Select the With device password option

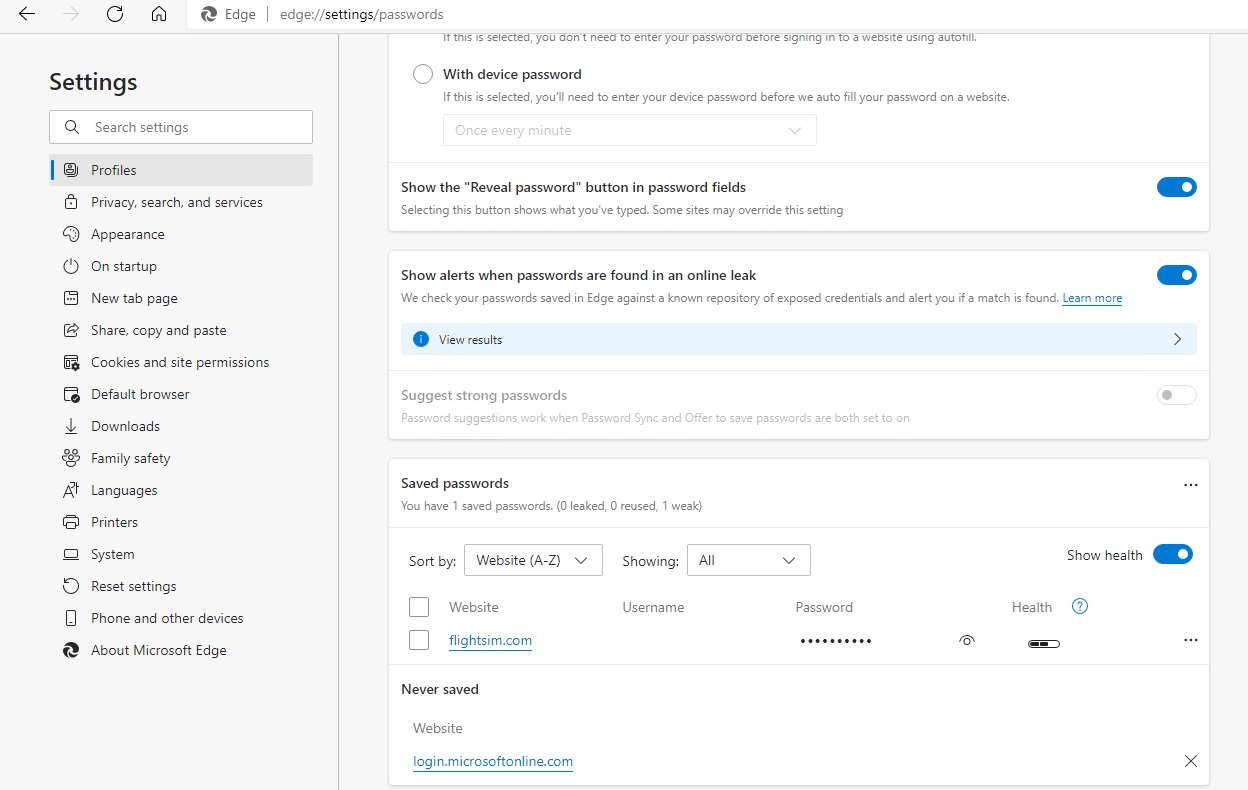(422, 73)
